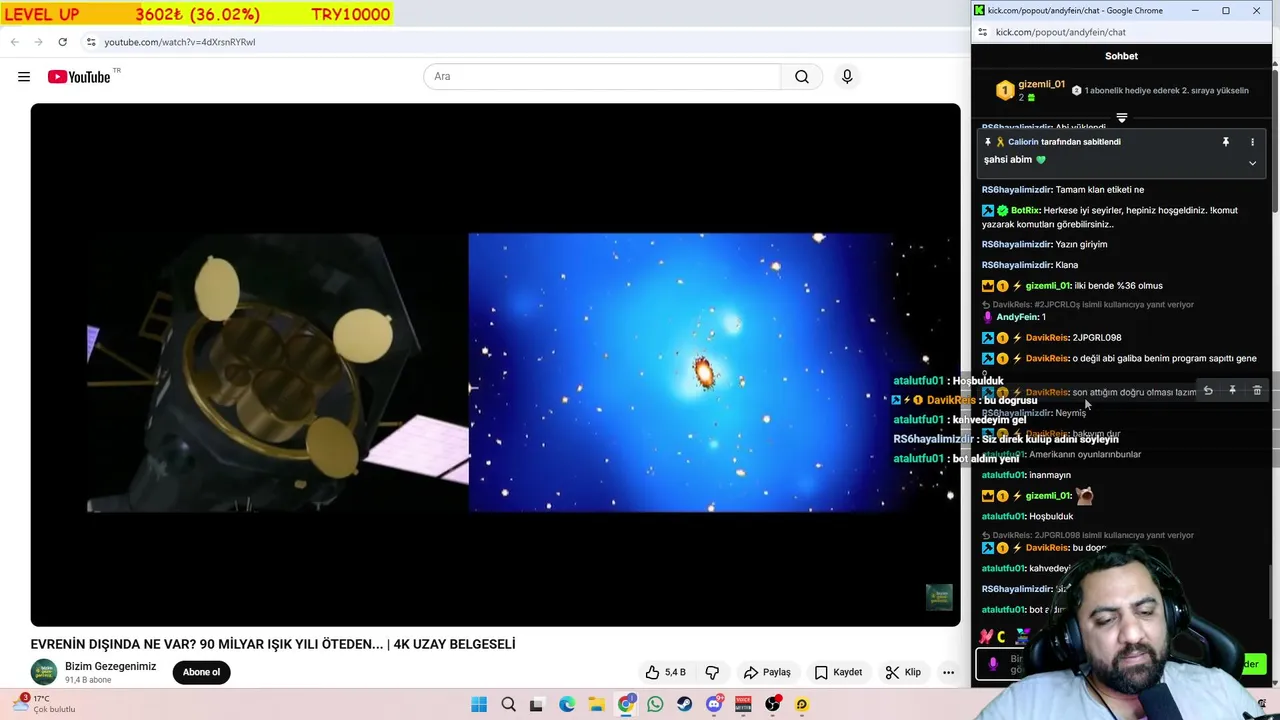The width and height of the screenshot is (1280, 720).
Task: Open Discord from the taskbar
Action: (714, 705)
